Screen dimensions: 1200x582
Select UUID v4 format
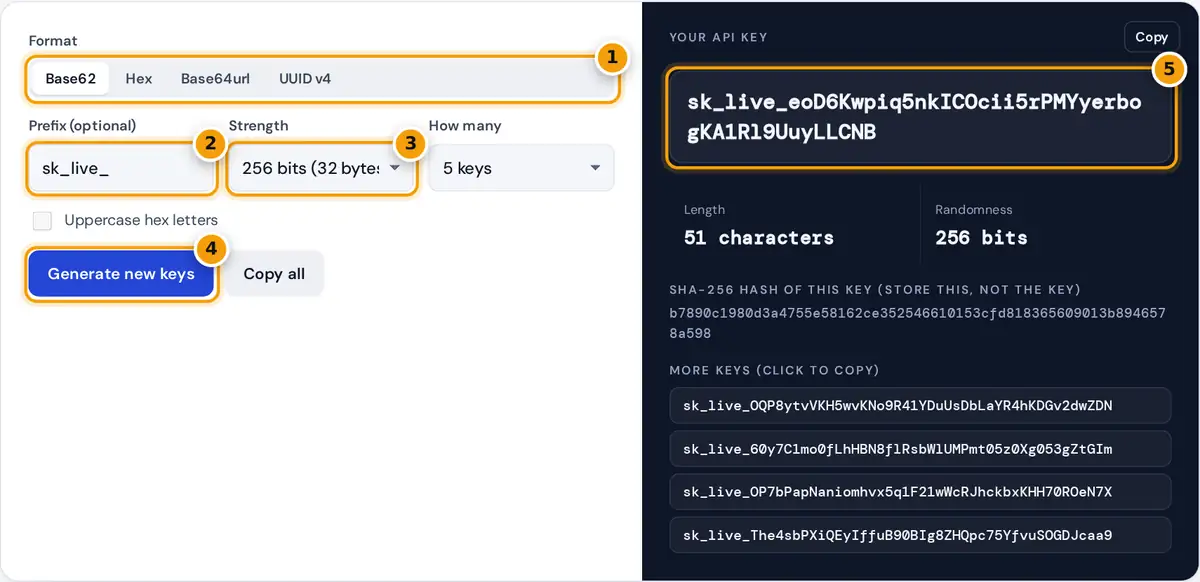tap(305, 78)
